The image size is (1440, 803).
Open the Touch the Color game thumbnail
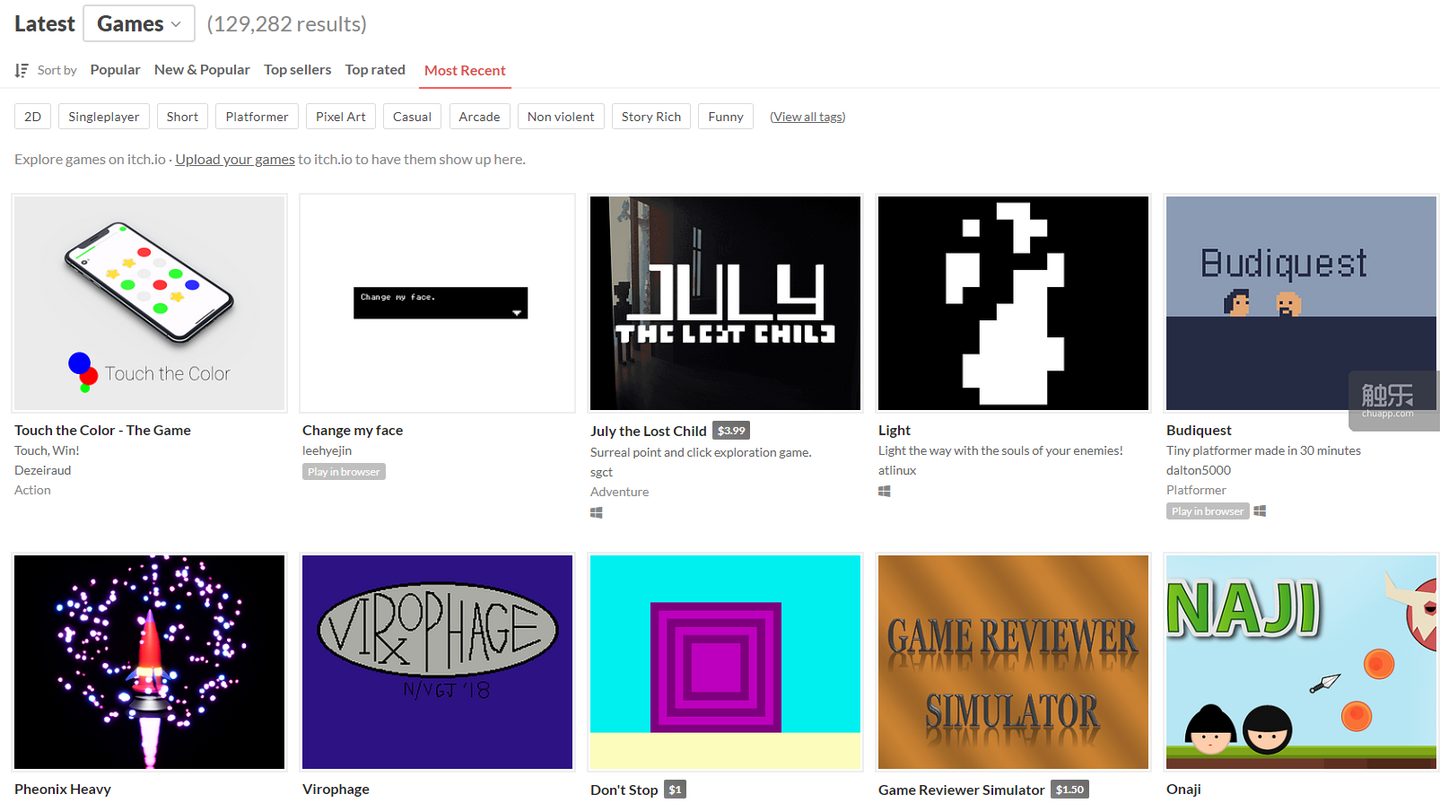tap(148, 303)
